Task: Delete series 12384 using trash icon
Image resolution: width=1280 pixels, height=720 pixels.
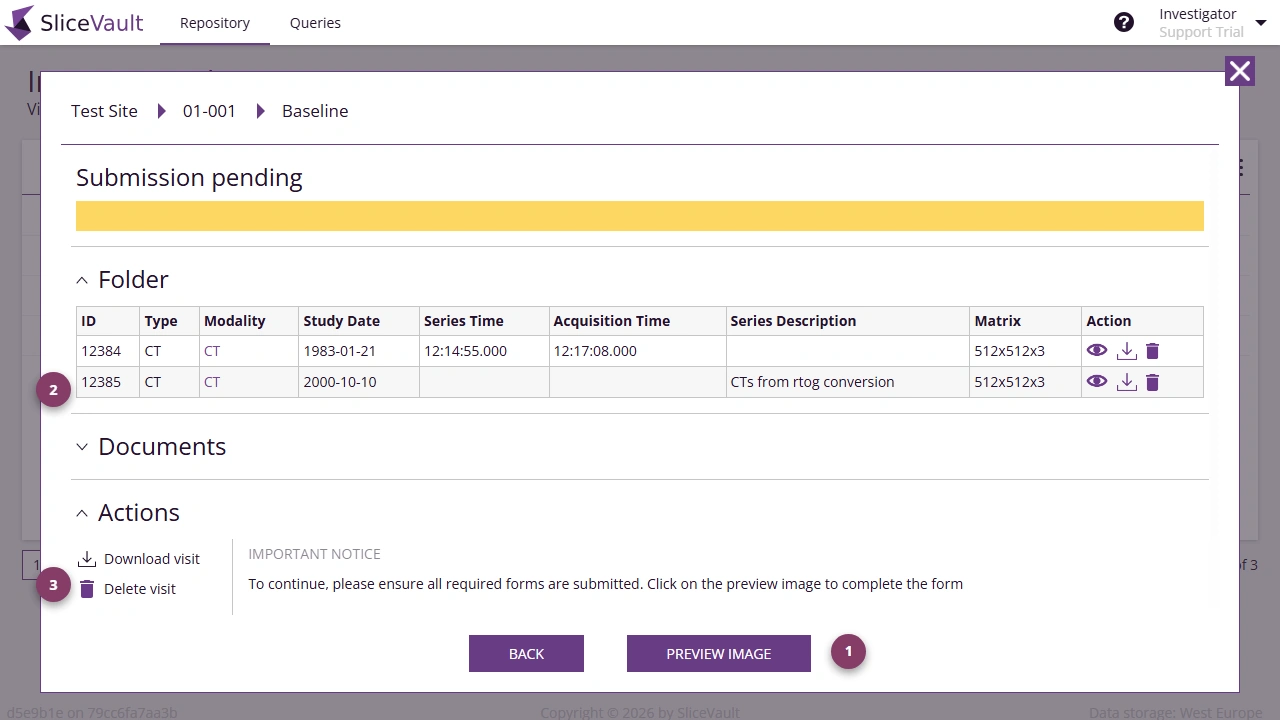Action: tap(1152, 350)
